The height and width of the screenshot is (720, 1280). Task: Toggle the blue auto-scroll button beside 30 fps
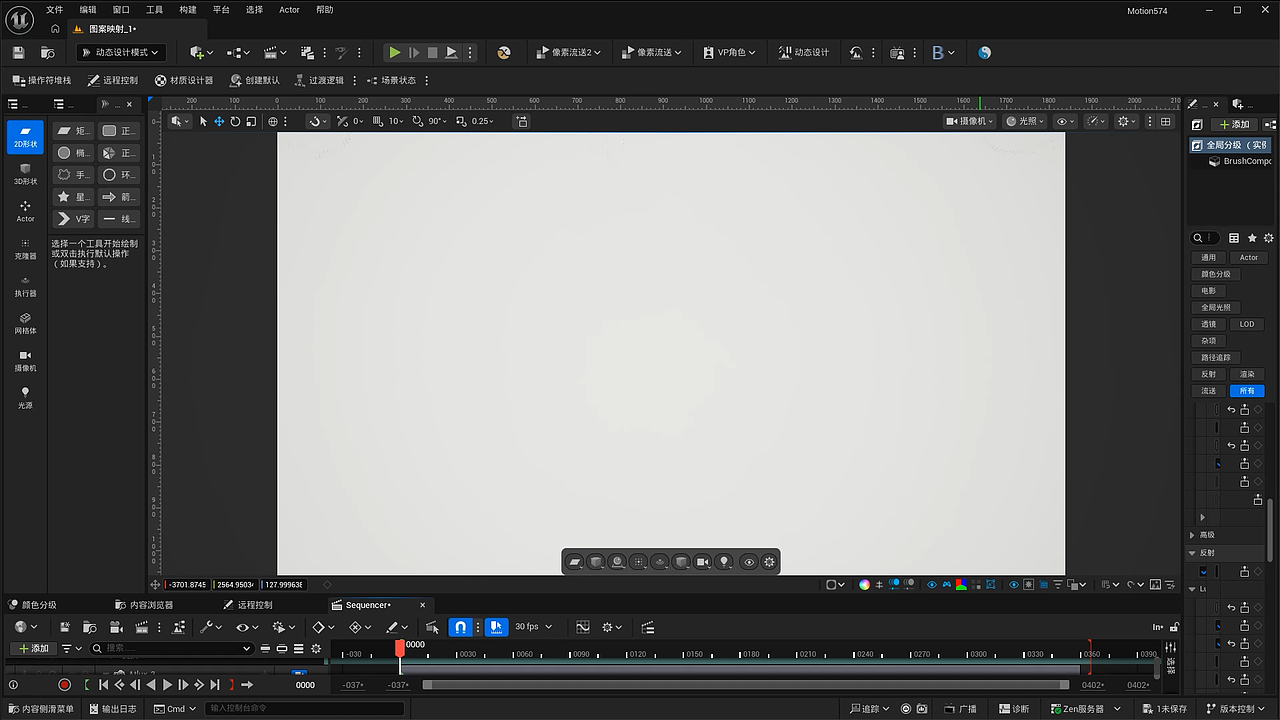point(497,627)
